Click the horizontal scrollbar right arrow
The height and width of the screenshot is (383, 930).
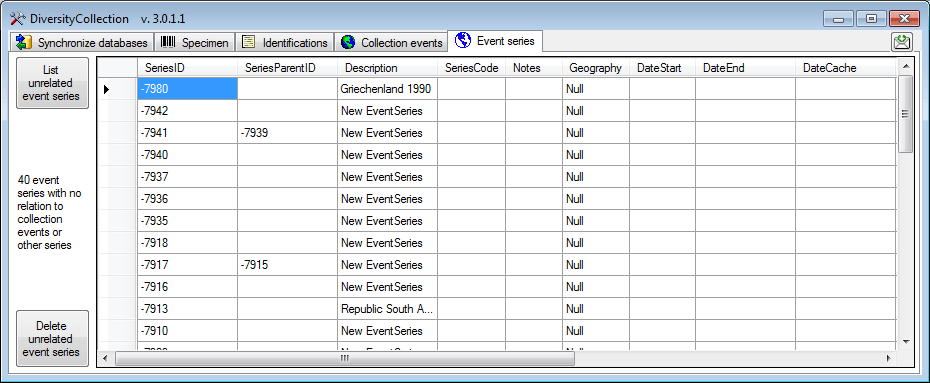click(x=888, y=358)
